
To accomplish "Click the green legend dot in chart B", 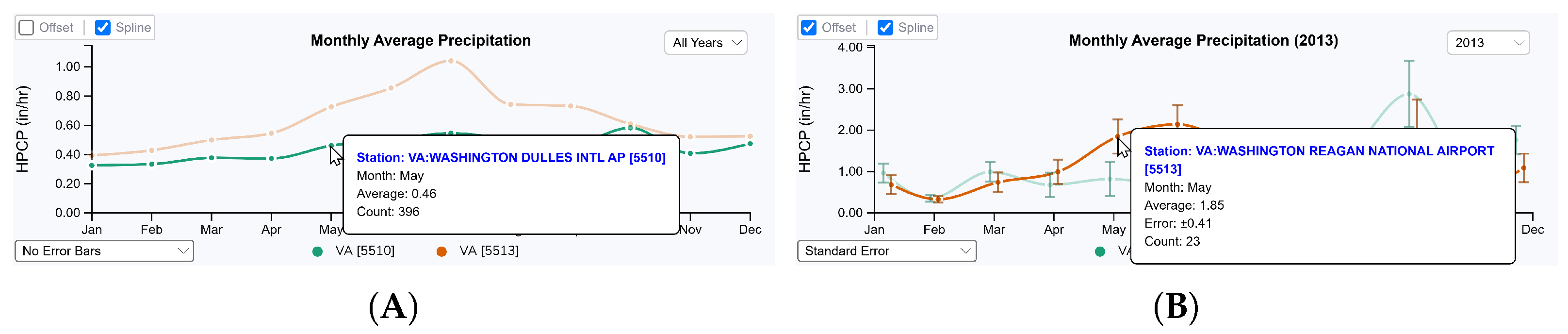I will [1100, 252].
